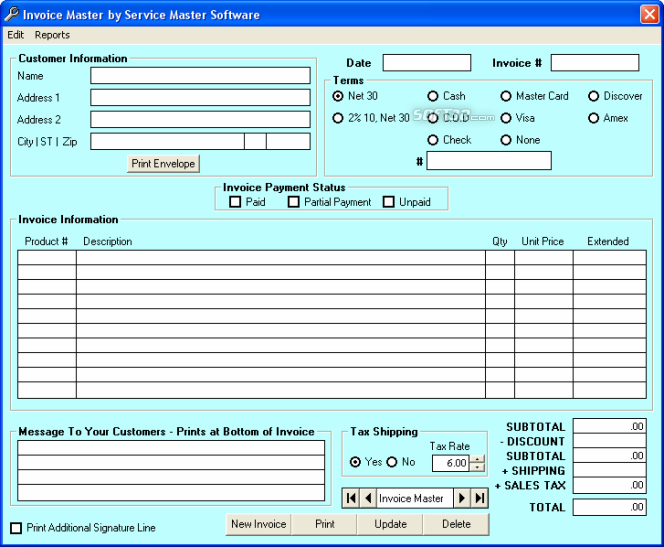Viewport: 664px width, 547px height.
Task: Click the Unit Price column header
Action: [542, 241]
